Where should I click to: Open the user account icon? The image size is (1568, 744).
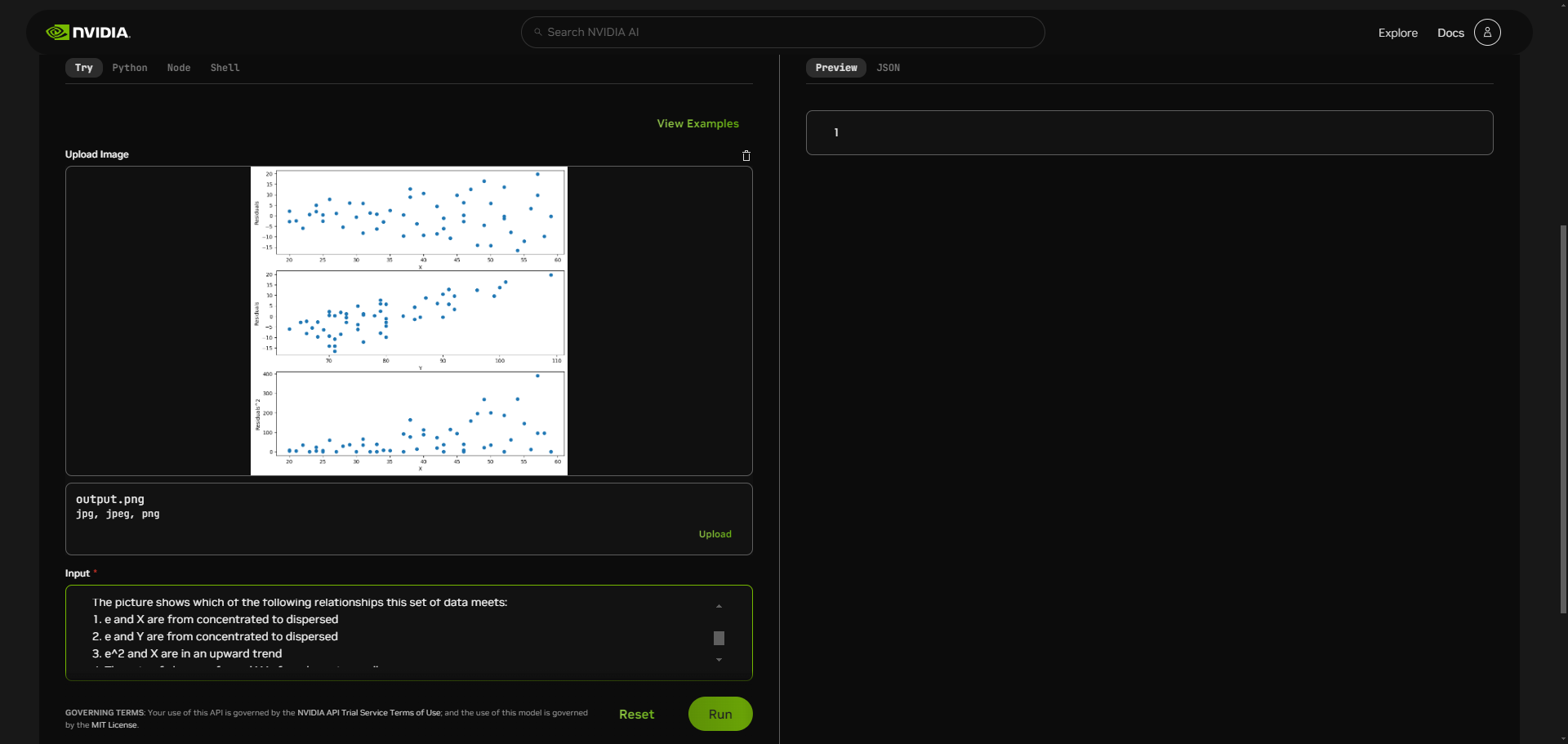tap(1487, 33)
